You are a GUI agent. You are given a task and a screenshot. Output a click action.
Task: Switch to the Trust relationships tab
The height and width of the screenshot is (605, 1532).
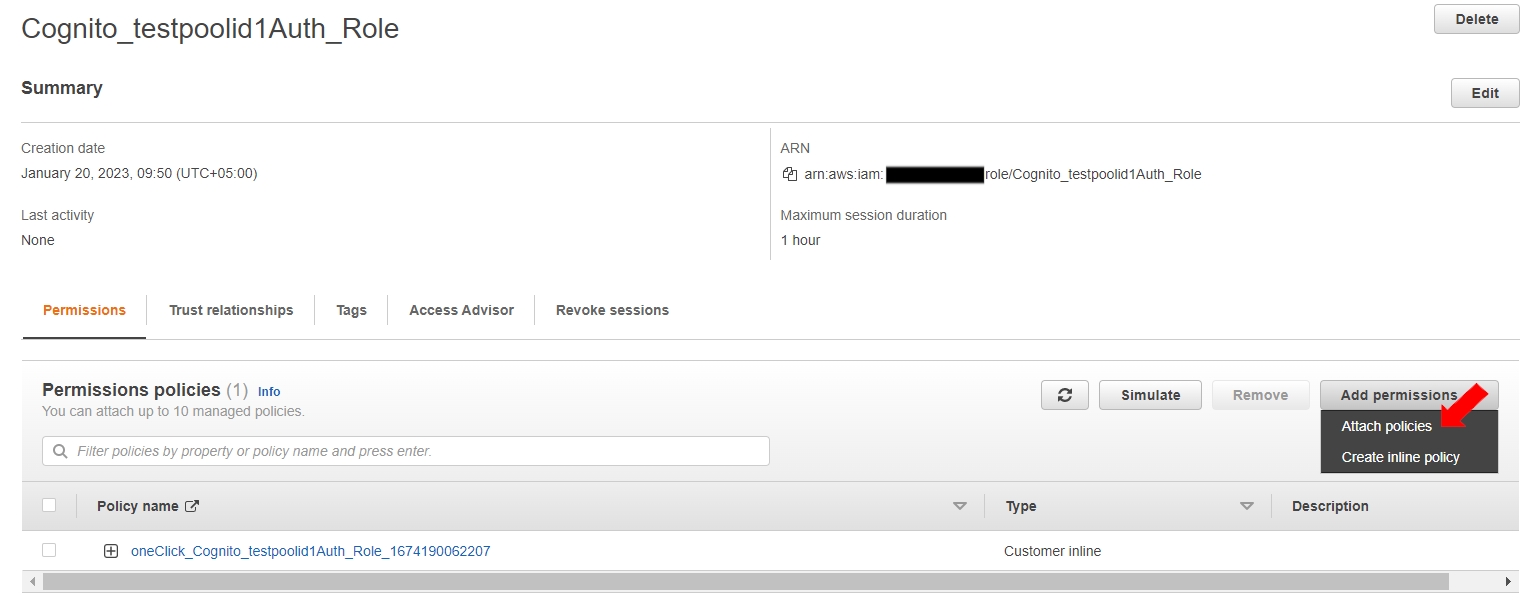click(x=231, y=310)
